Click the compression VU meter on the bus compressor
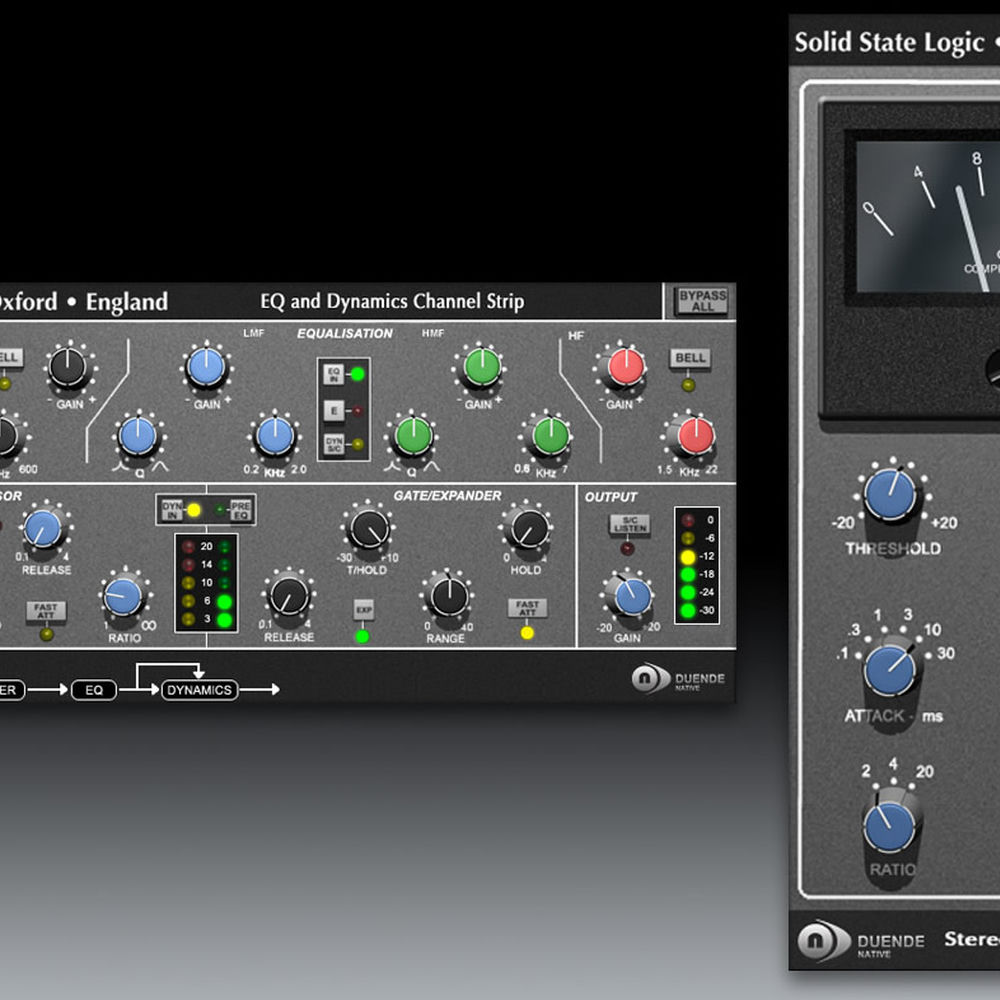 pyautogui.click(x=928, y=217)
